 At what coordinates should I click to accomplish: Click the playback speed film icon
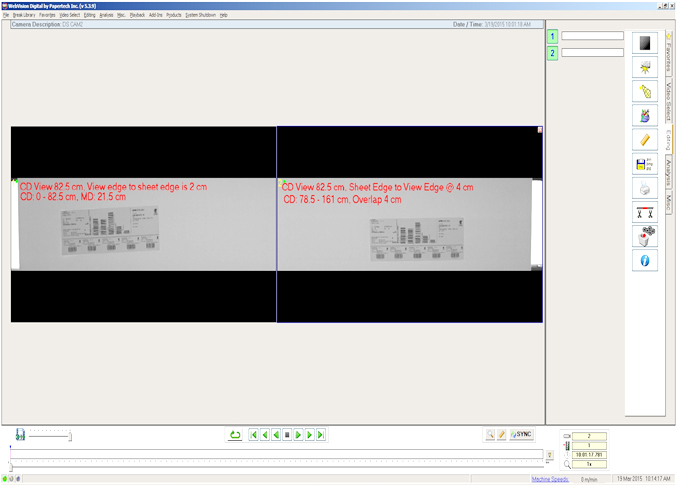tap(20, 434)
